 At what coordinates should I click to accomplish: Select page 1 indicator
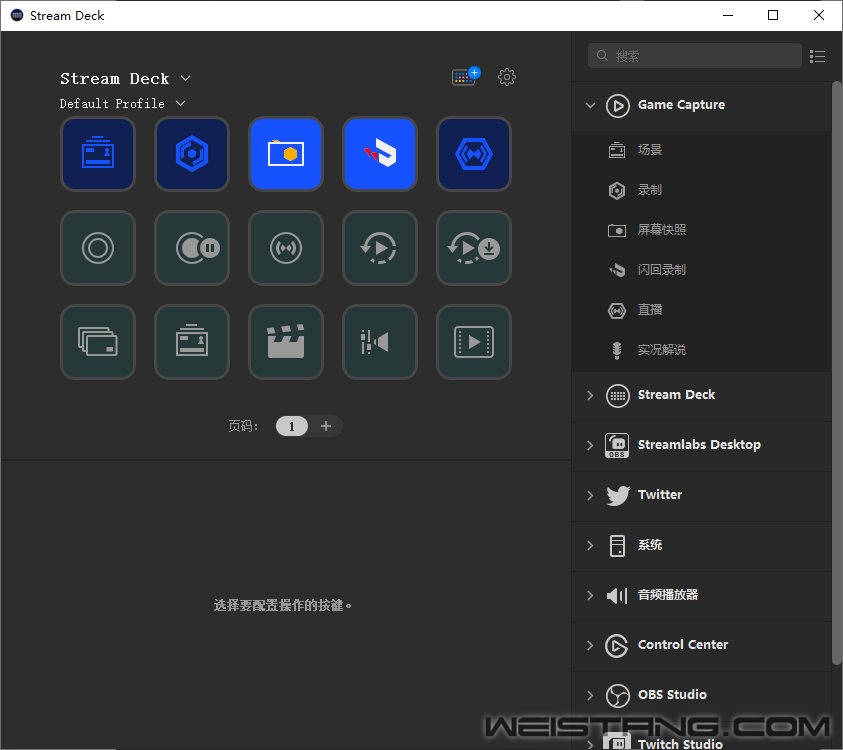coord(291,426)
